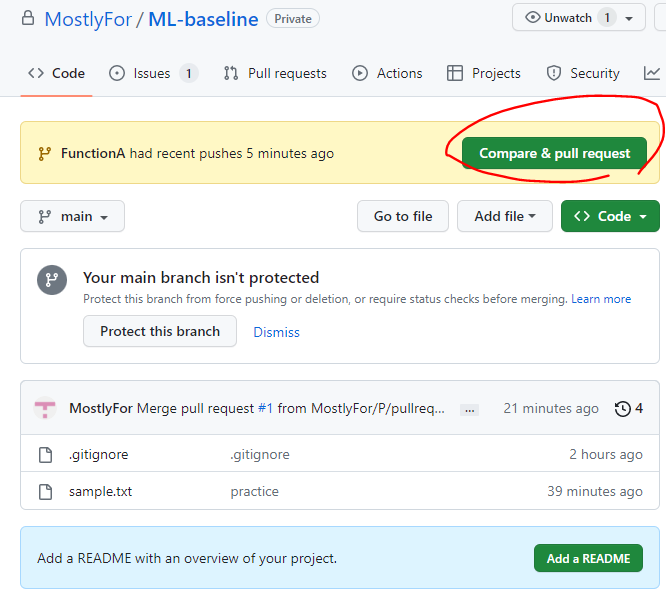The width and height of the screenshot is (666, 589).
Task: Click the Pull requests icon
Action: tap(231, 73)
